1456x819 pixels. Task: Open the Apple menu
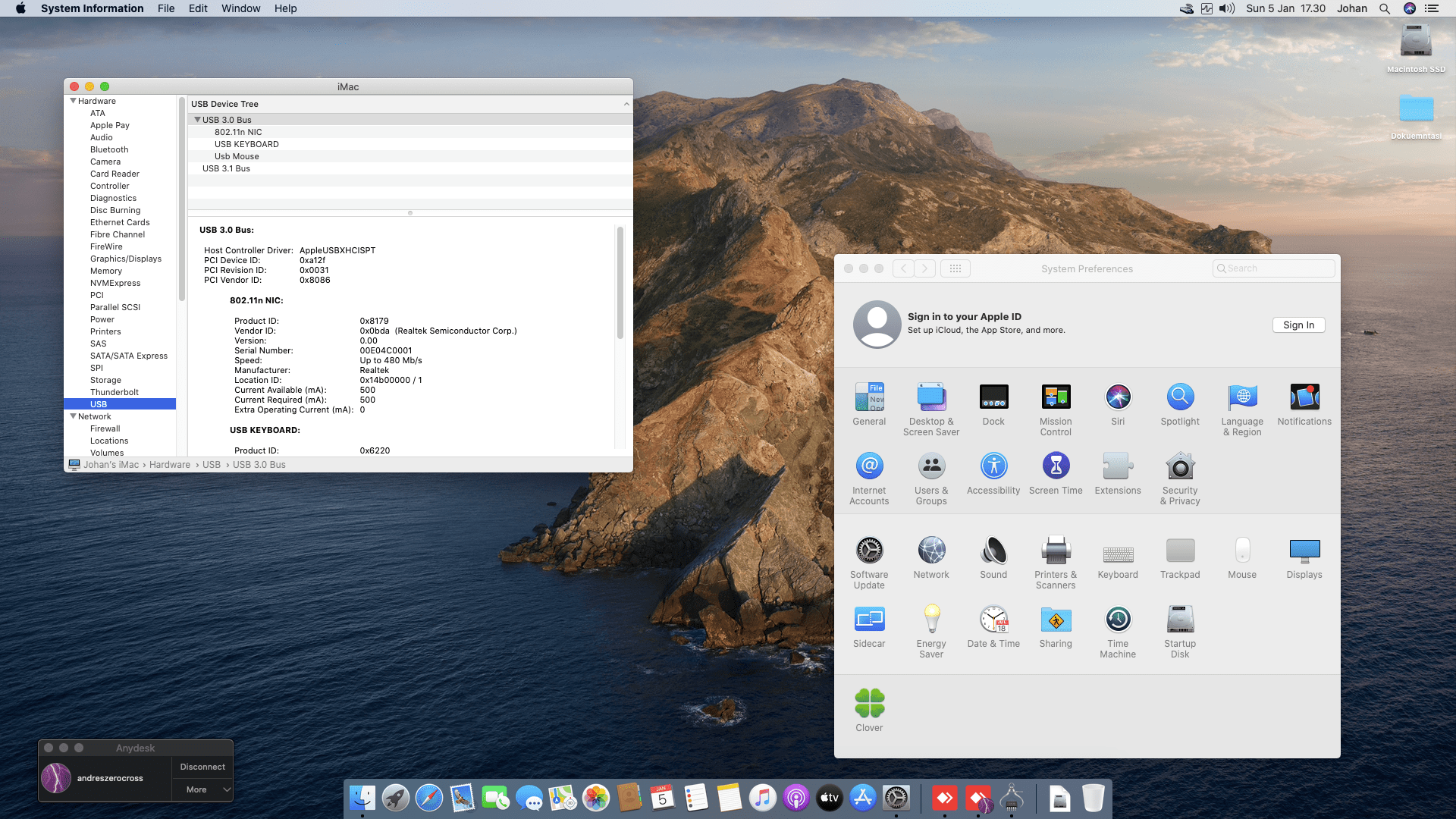[20, 8]
